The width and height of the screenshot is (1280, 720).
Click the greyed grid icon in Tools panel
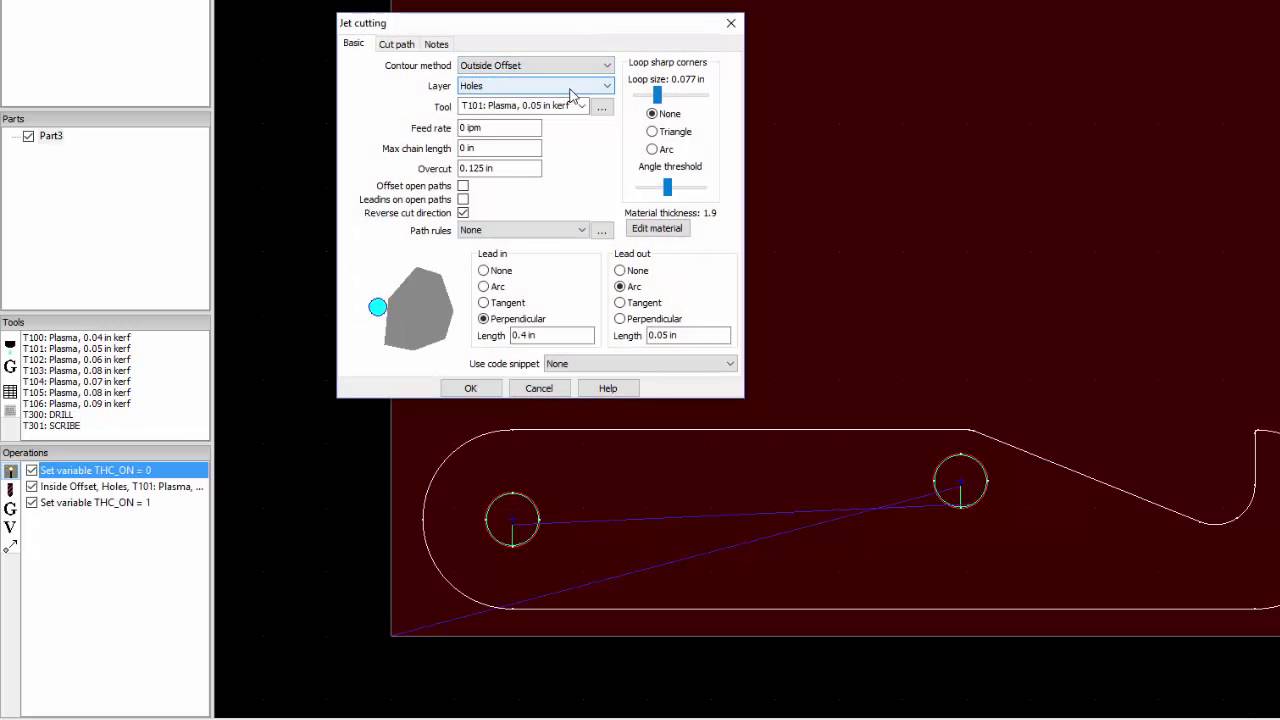coord(10,411)
